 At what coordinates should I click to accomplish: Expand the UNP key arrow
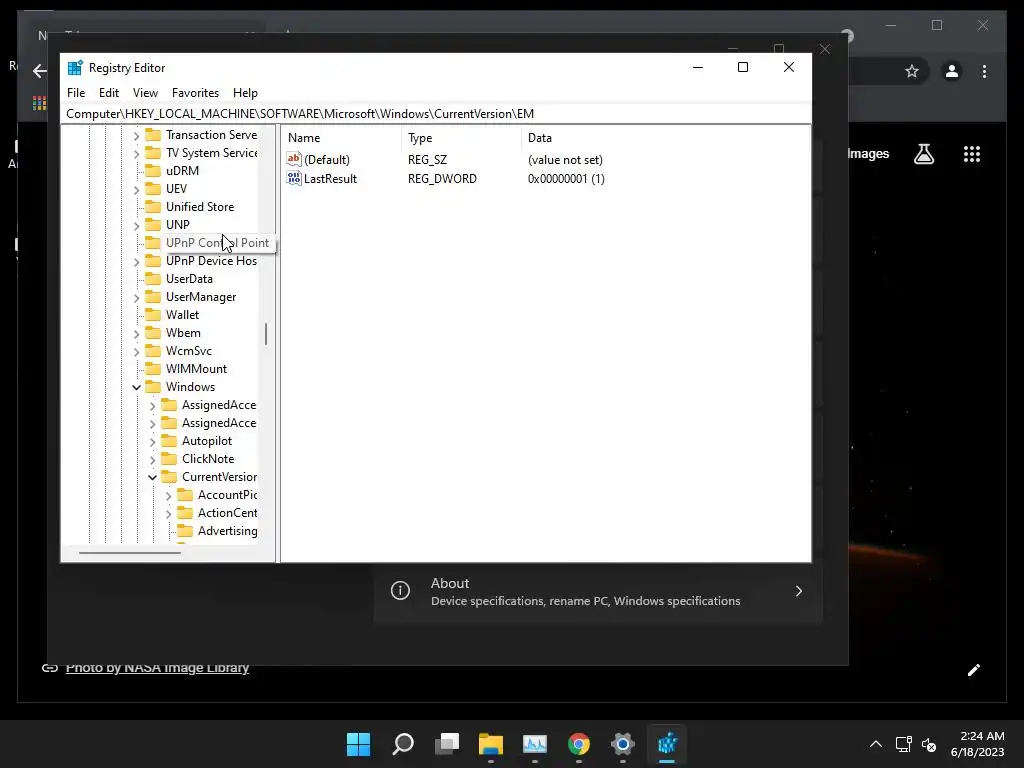(136, 225)
